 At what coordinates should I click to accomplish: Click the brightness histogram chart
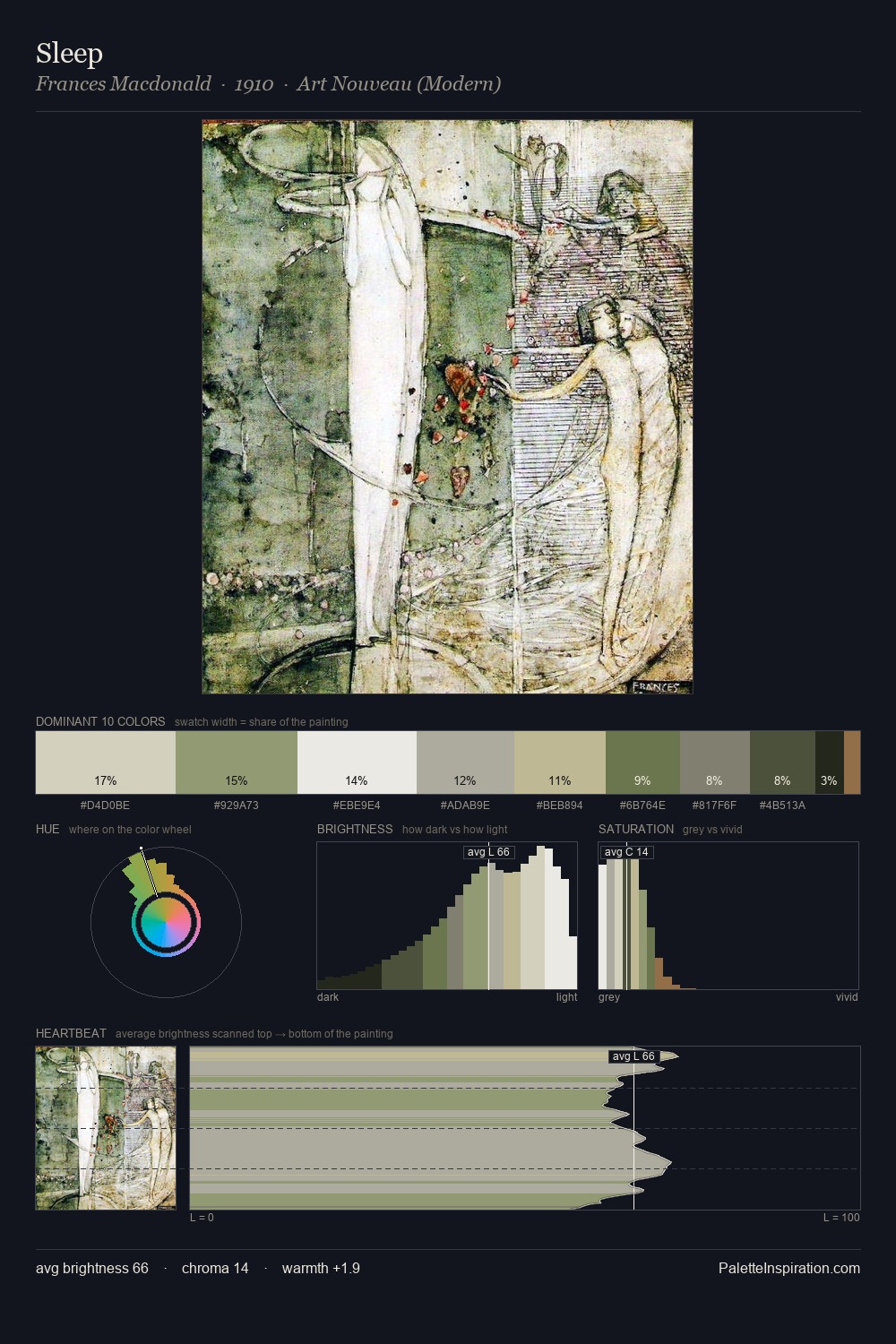click(x=447, y=916)
